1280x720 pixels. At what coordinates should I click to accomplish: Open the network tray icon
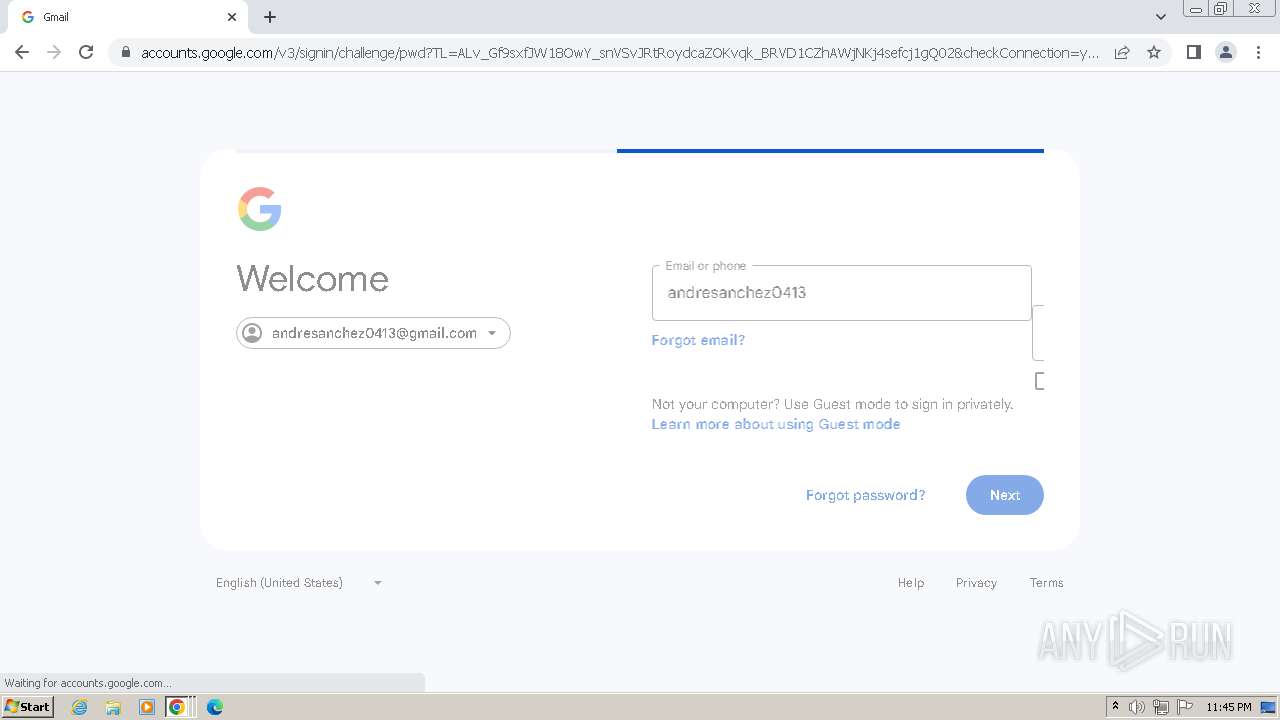1161,707
